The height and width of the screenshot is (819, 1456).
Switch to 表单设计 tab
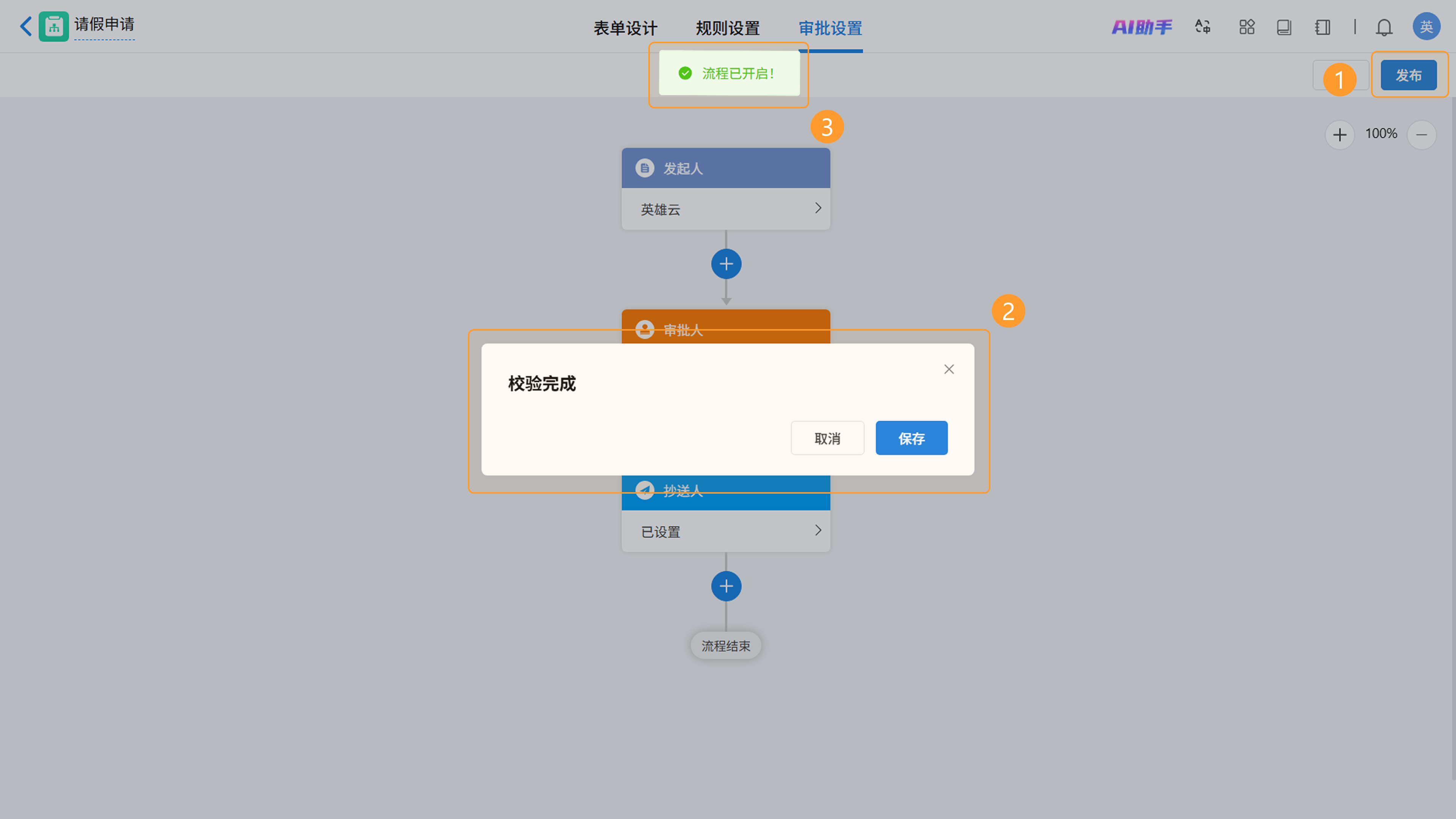pyautogui.click(x=625, y=28)
